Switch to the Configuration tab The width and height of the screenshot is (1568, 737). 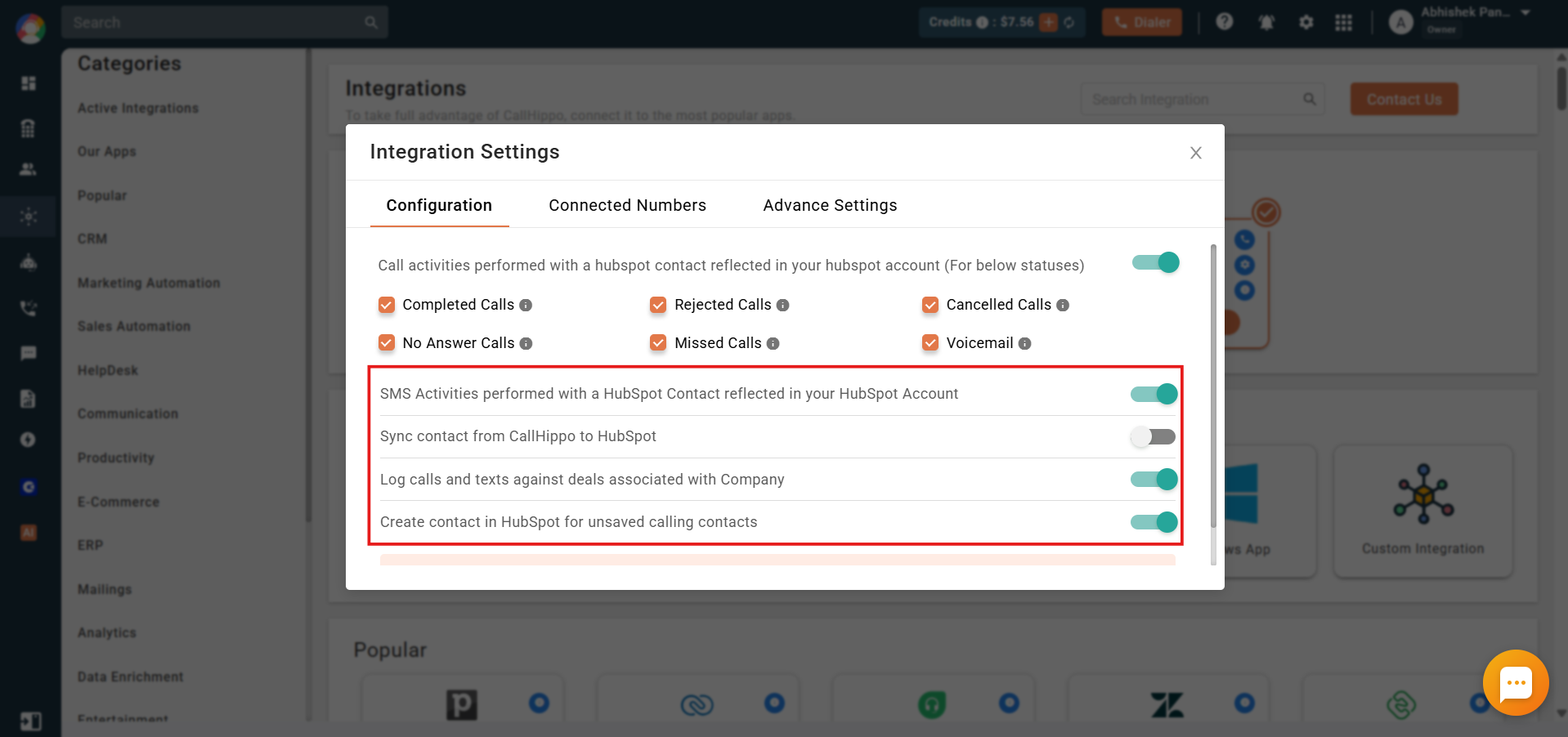tap(439, 205)
